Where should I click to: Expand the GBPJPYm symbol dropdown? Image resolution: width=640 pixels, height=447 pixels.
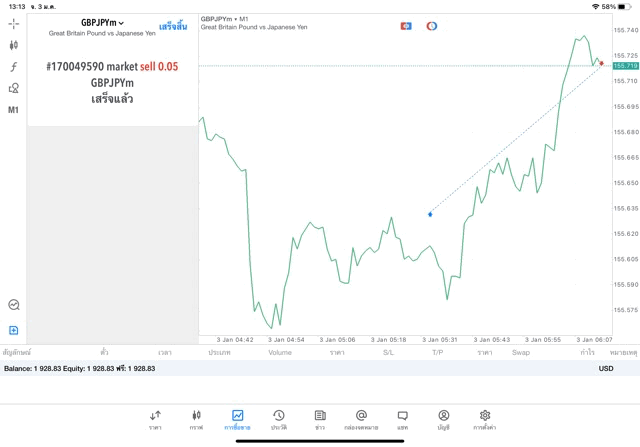[103, 22]
